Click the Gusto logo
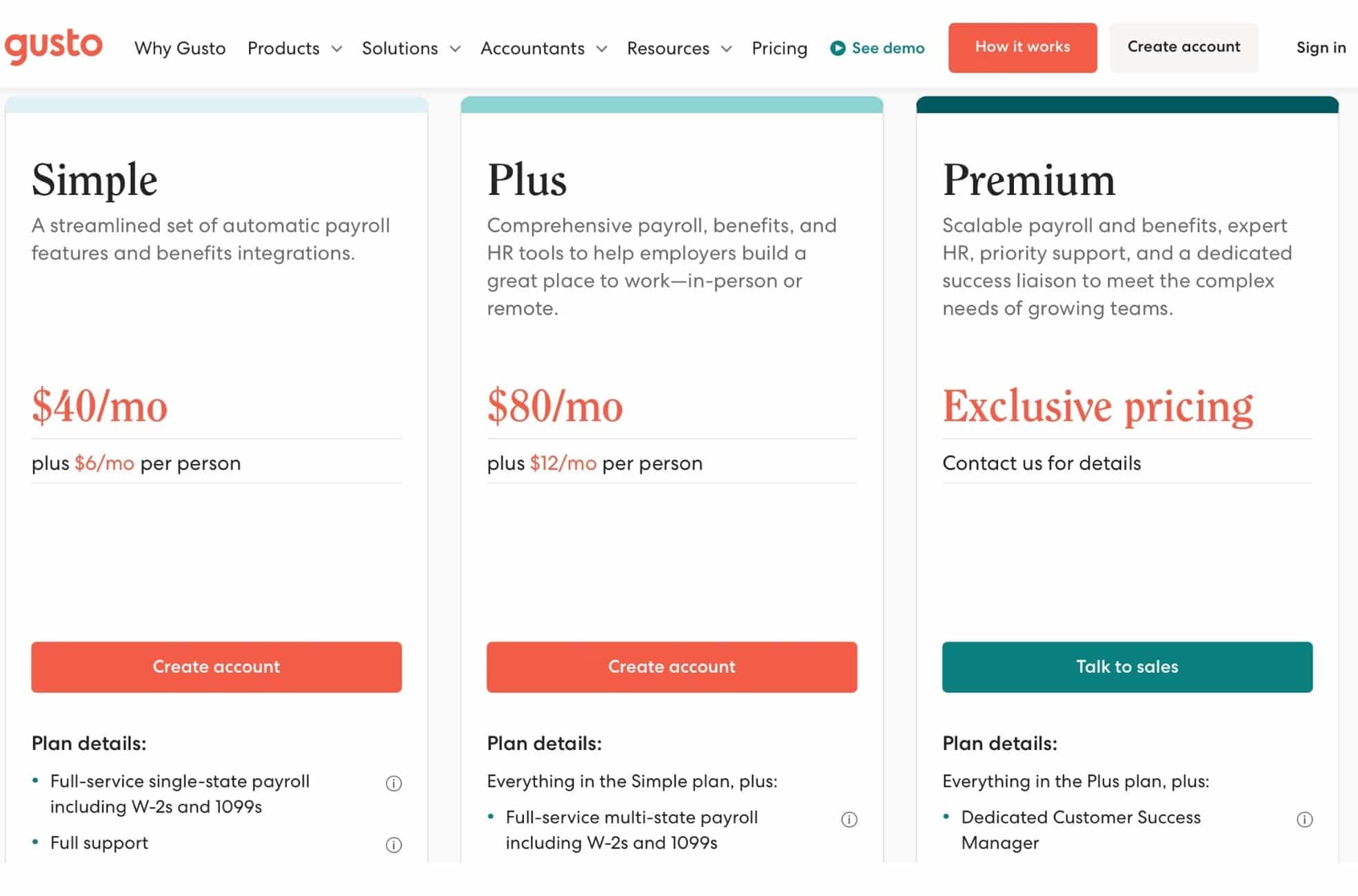Image resolution: width=1358 pixels, height=896 pixels. 54,45
